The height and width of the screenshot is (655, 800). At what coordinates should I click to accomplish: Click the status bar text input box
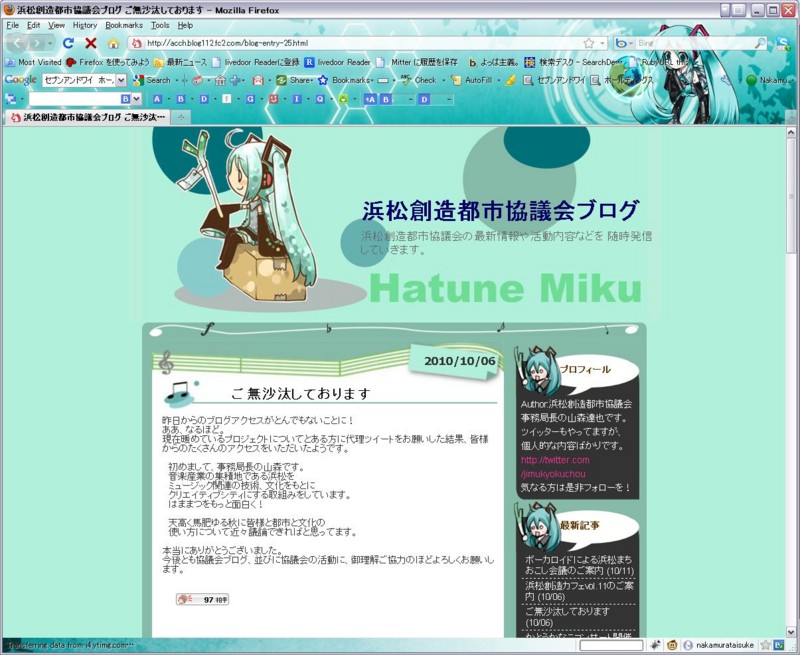(611, 645)
